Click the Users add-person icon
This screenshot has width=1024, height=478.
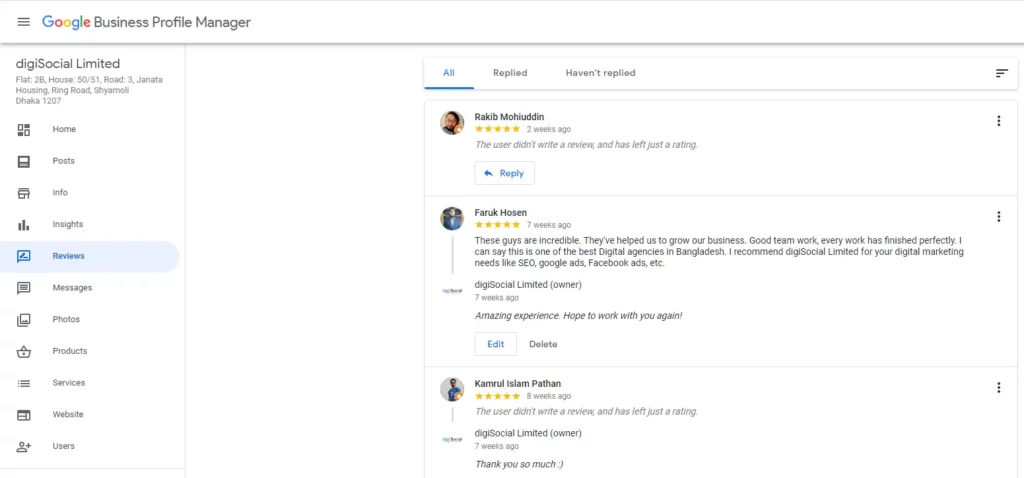tap(24, 447)
